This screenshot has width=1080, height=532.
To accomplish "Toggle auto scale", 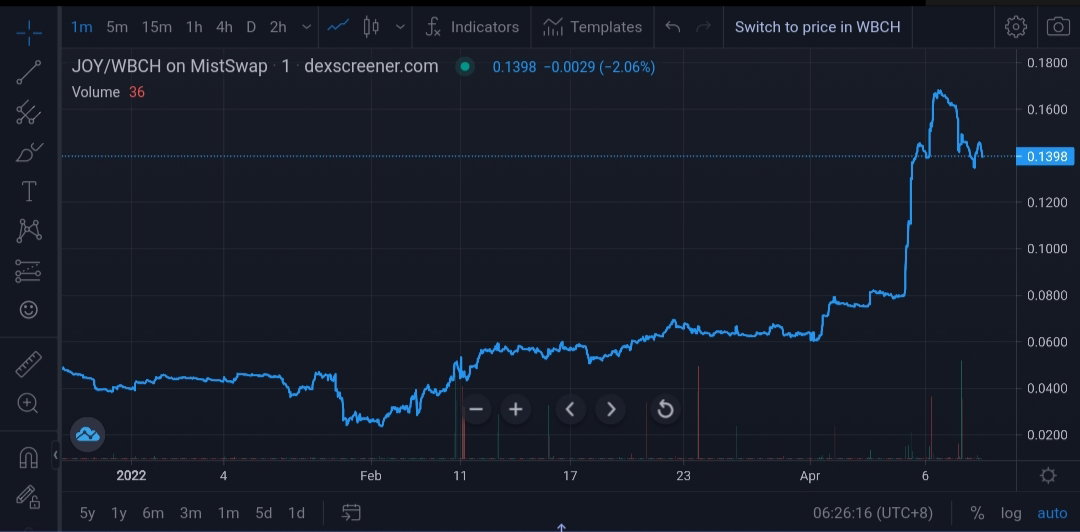I will (1052, 513).
